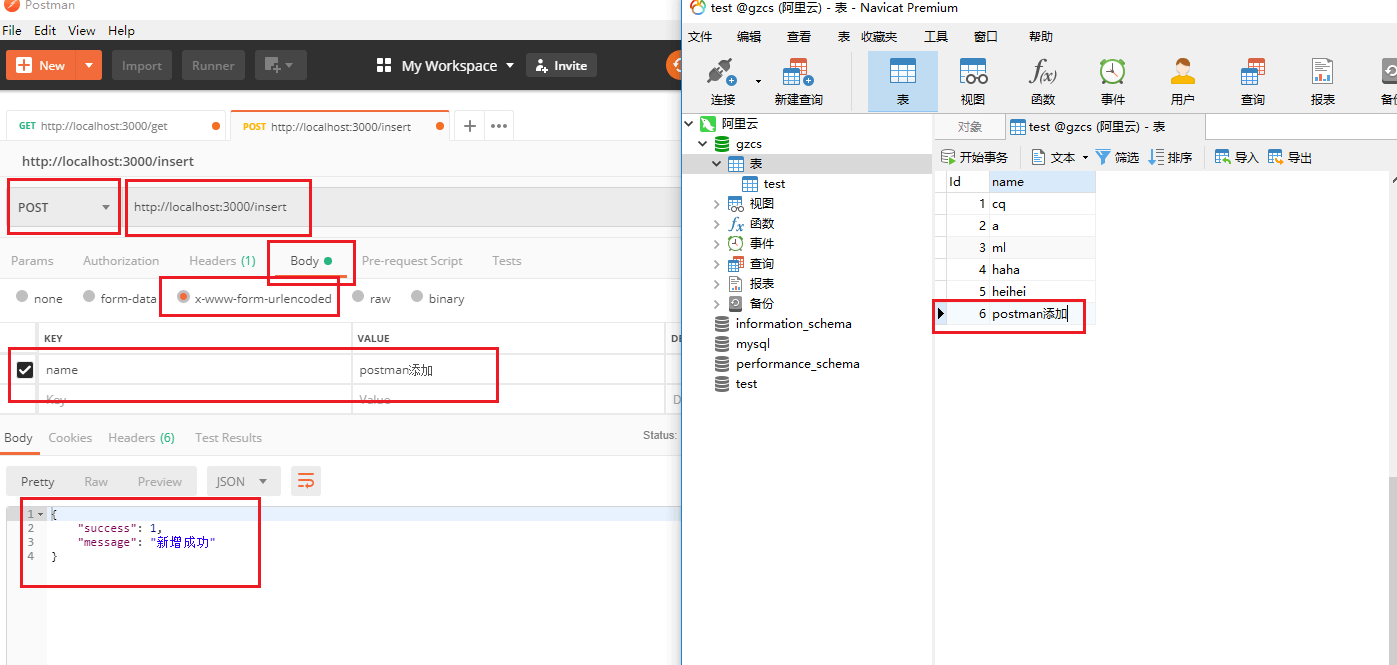Switch to response Headers (6) tab
The width and height of the screenshot is (1397, 665).
tap(142, 438)
